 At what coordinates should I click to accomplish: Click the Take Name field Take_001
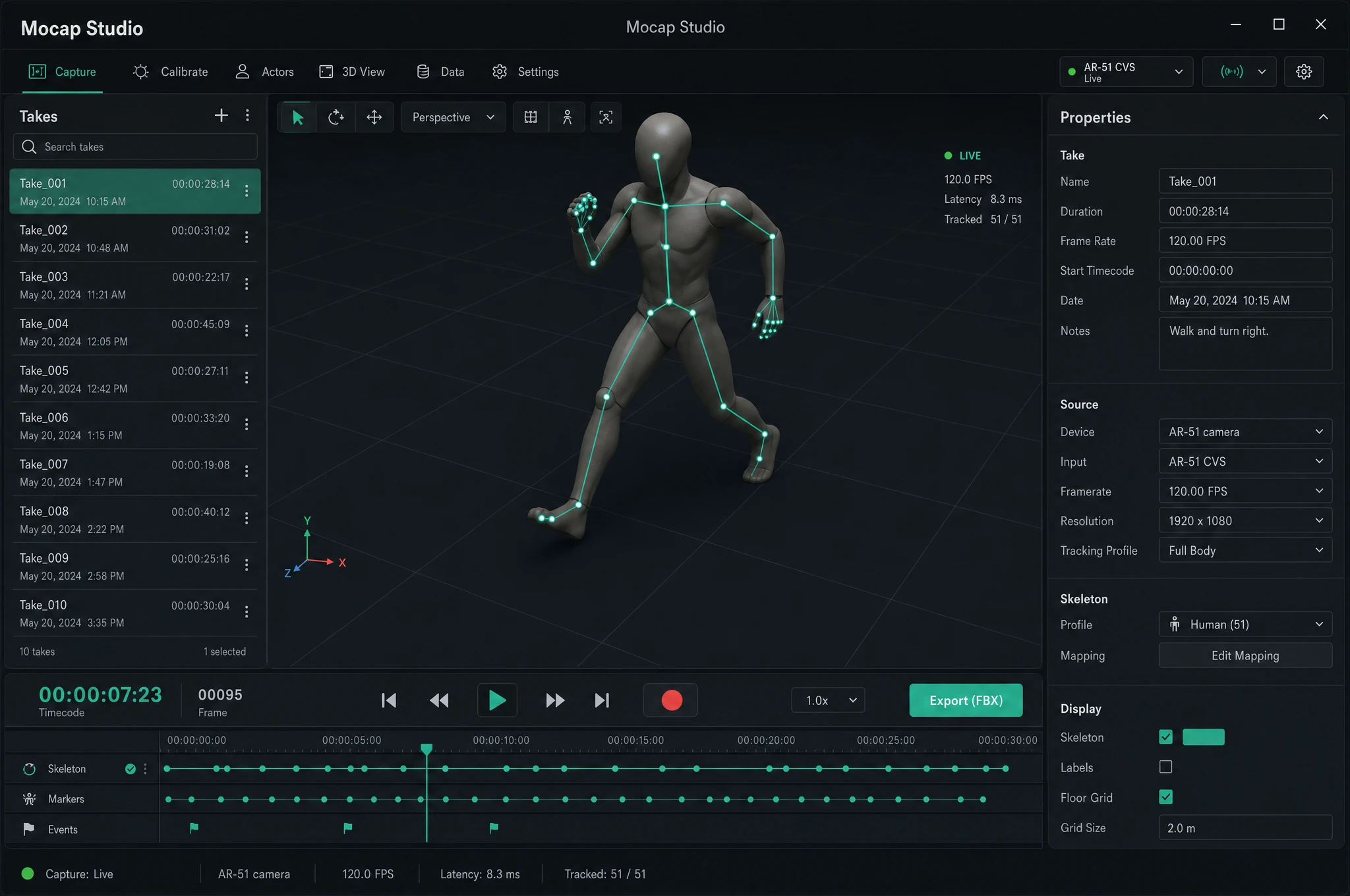(x=1245, y=181)
